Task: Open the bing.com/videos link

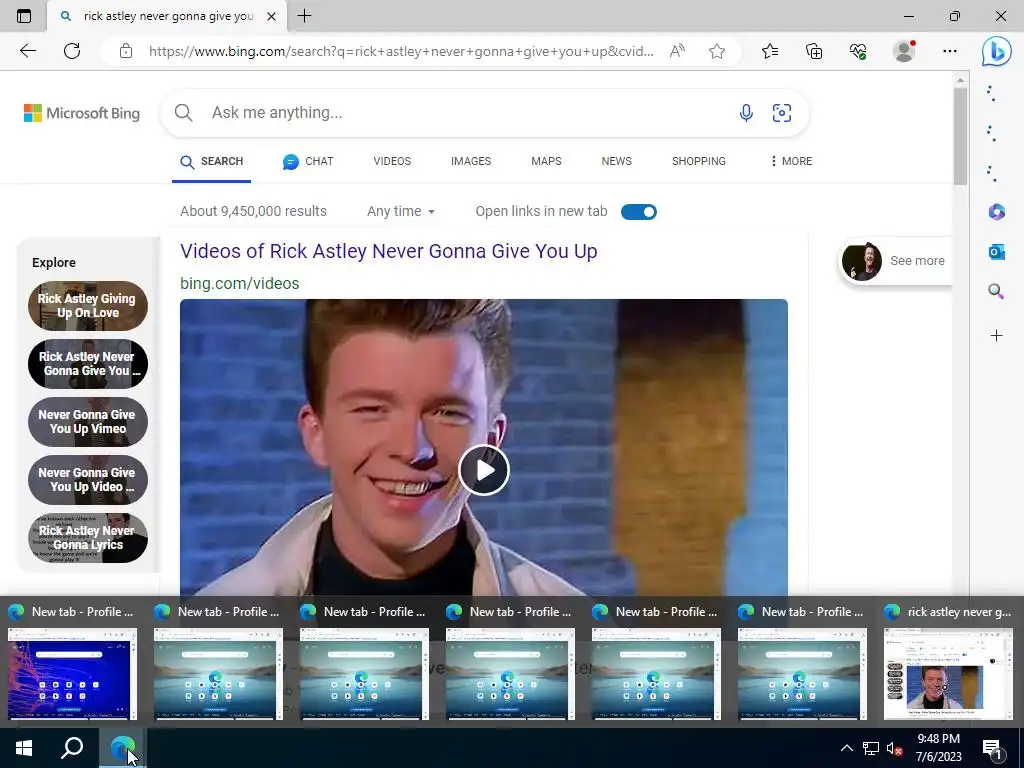Action: click(240, 283)
